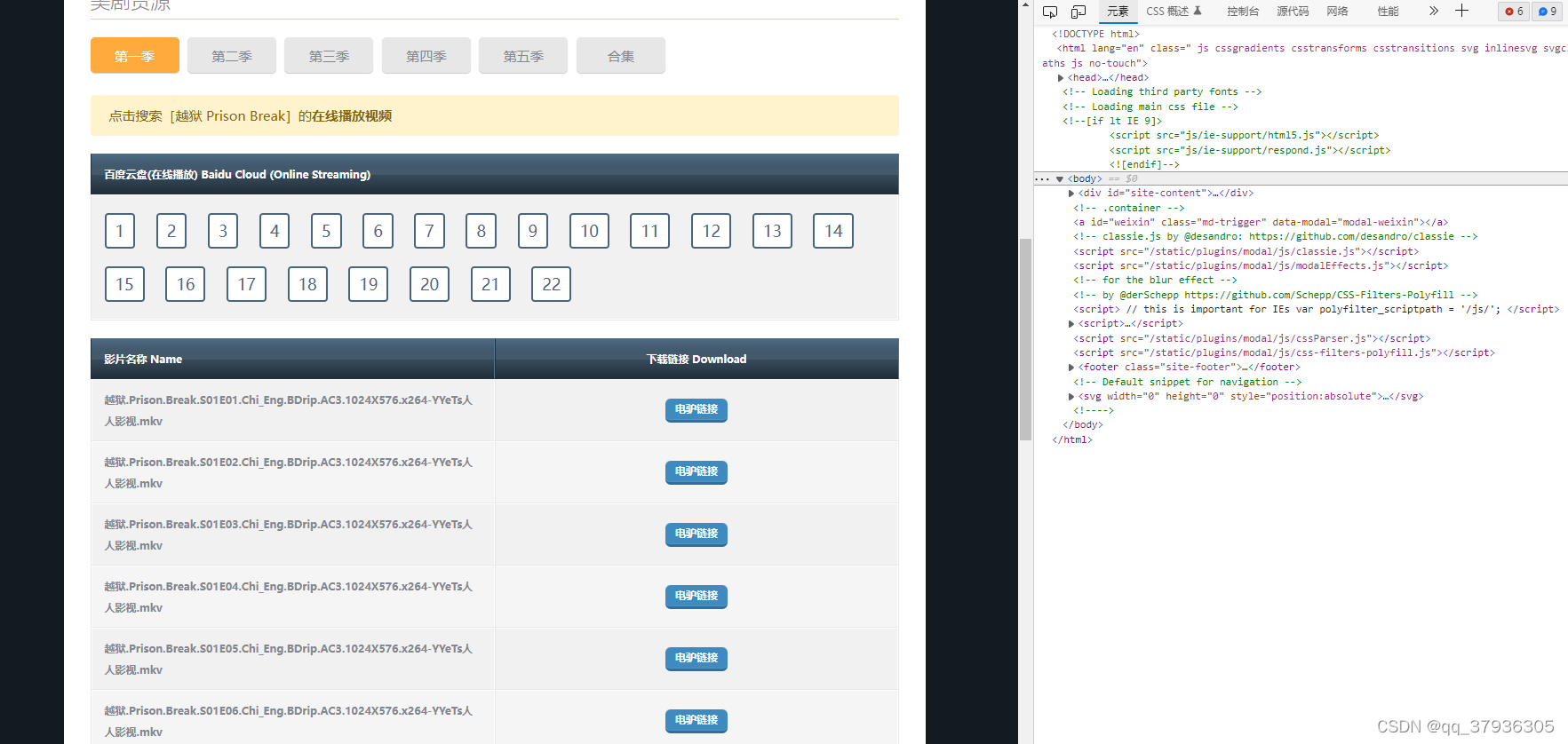
Task: Select the modalEffects.js script element line
Action: [1261, 266]
